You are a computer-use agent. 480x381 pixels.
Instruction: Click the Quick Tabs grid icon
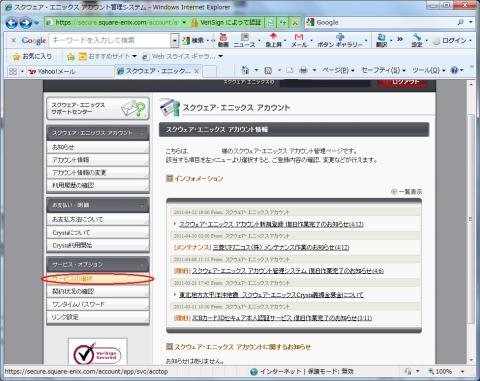tap(13, 71)
